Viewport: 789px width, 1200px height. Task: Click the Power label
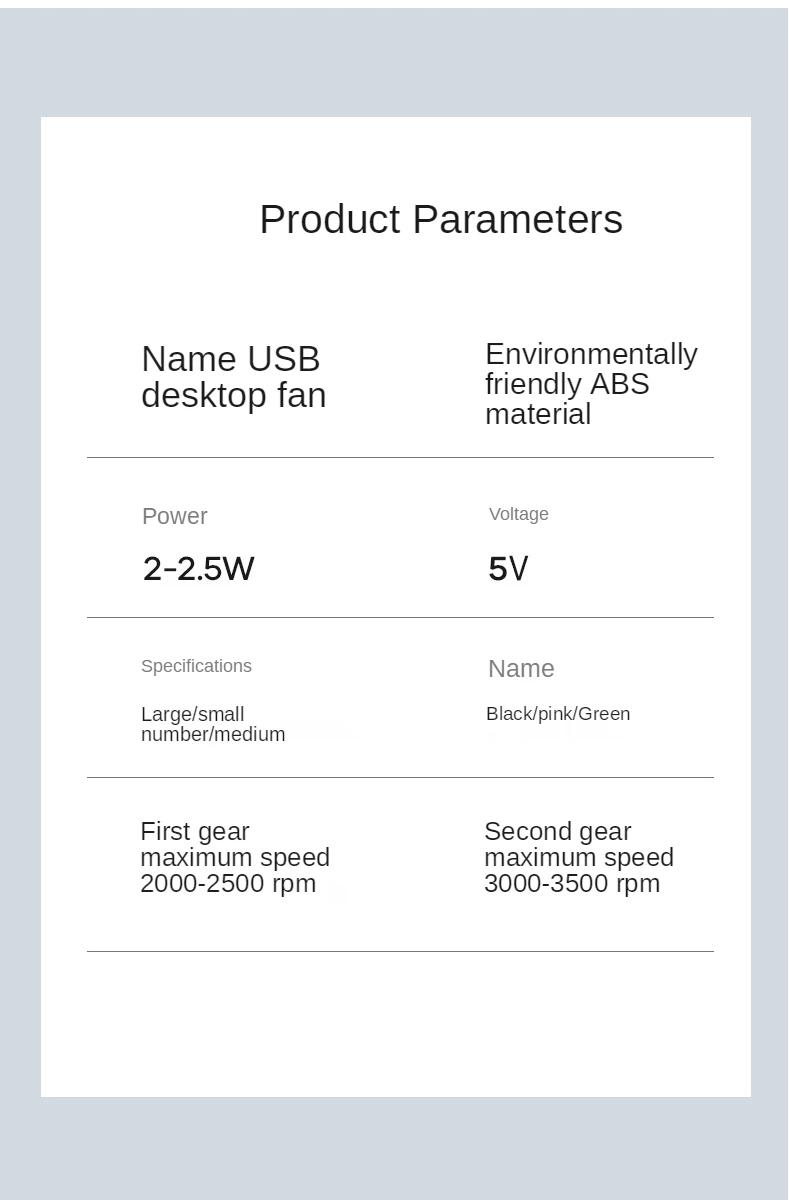[174, 516]
